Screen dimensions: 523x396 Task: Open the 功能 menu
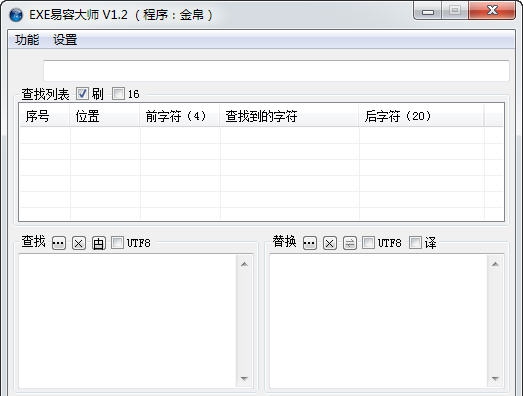click(x=27, y=40)
